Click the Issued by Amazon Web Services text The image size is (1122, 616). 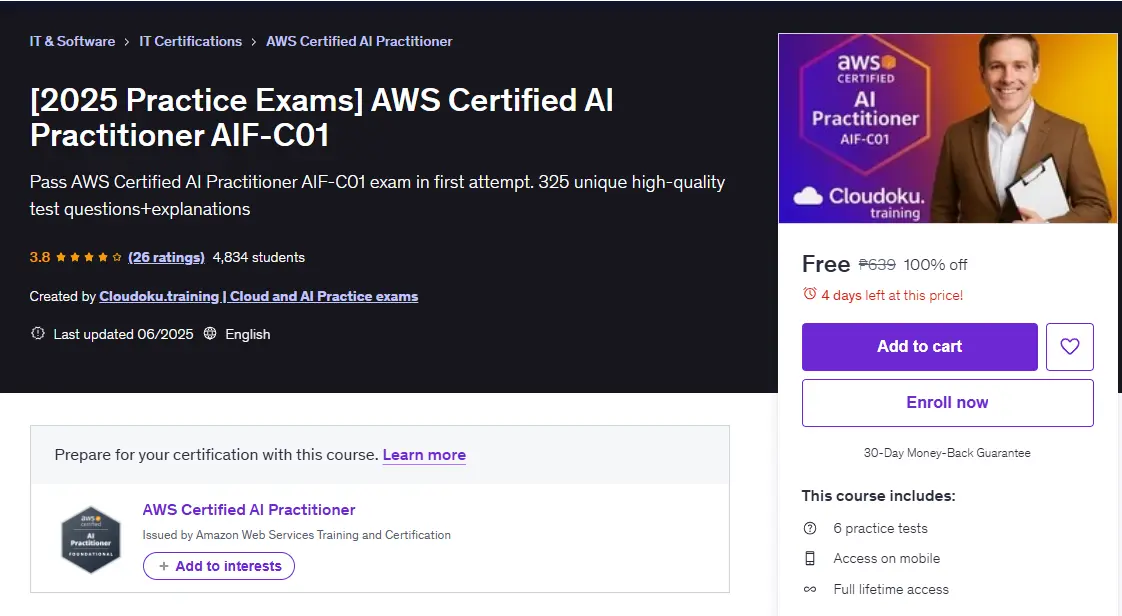(296, 534)
